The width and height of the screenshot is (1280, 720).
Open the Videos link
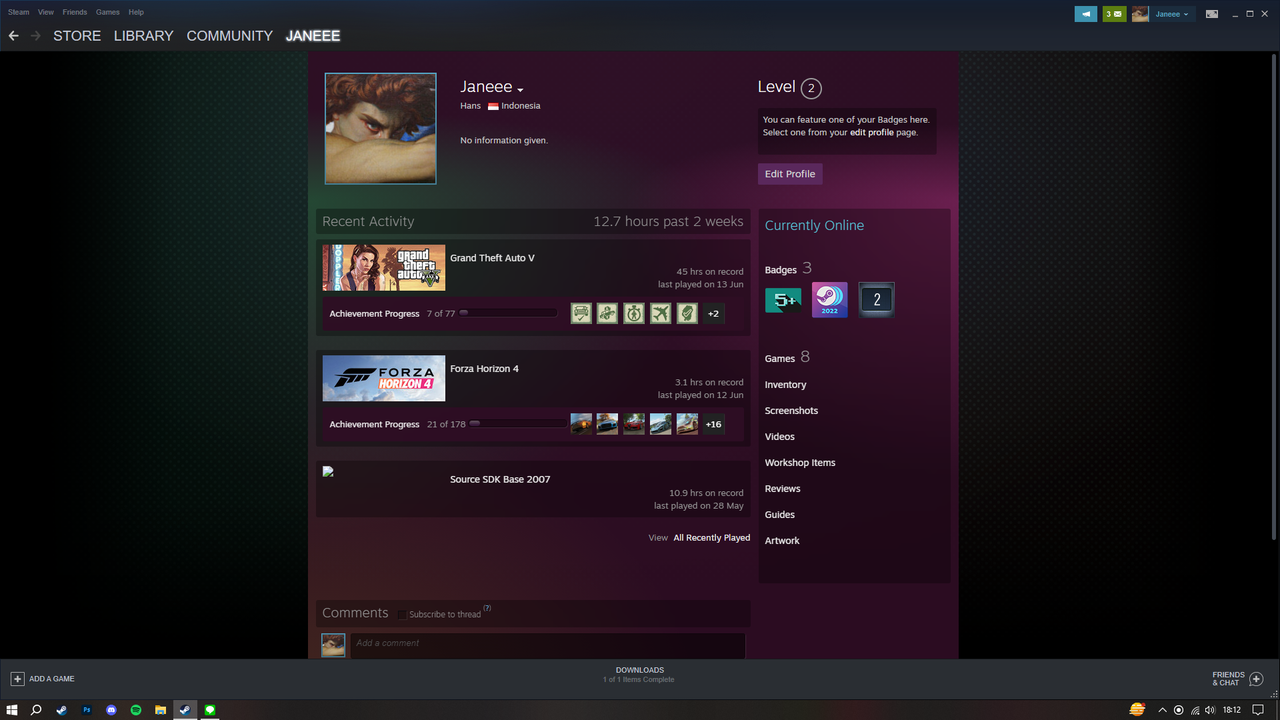click(780, 437)
